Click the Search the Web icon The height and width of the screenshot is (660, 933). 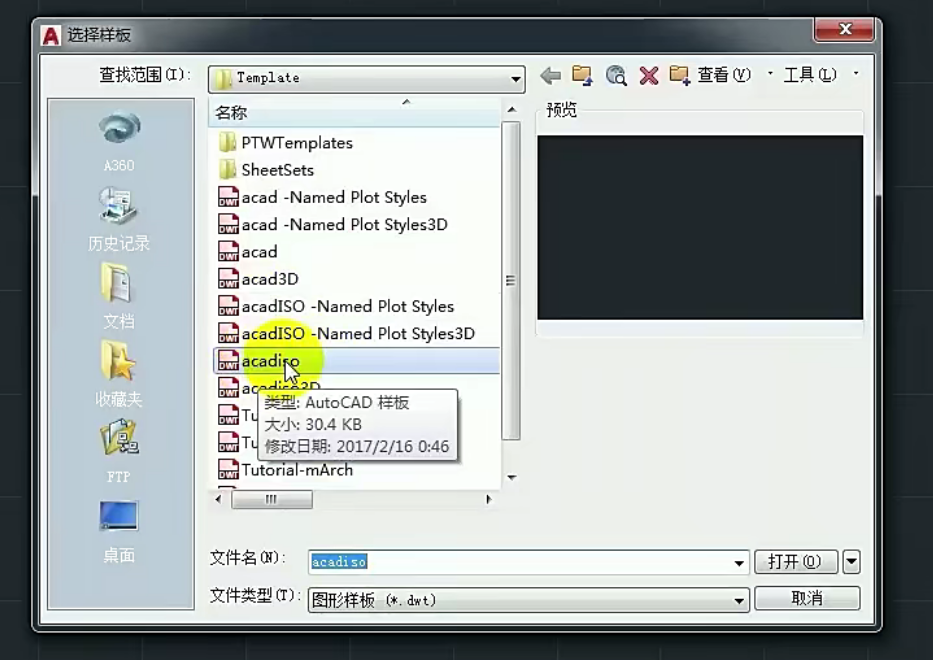(x=615, y=76)
